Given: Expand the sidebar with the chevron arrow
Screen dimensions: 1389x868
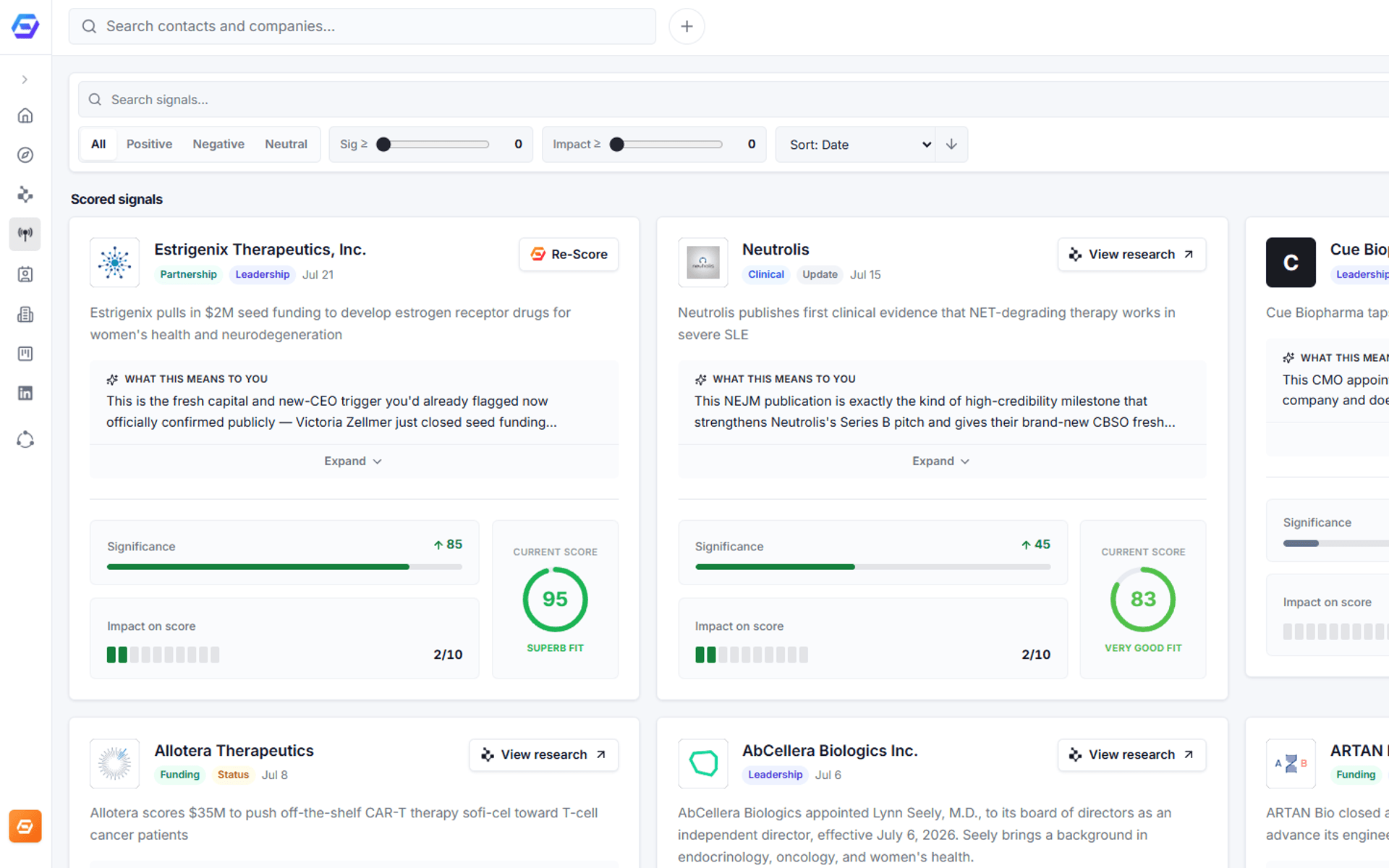Looking at the screenshot, I should coord(25,80).
